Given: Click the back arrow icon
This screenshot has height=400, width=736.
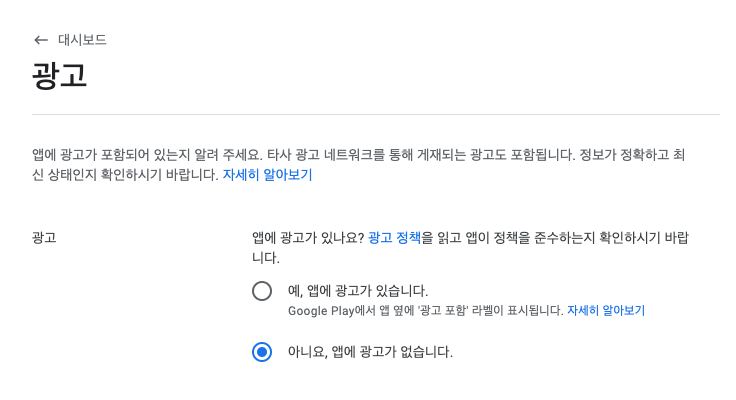Looking at the screenshot, I should pyautogui.click(x=41, y=40).
